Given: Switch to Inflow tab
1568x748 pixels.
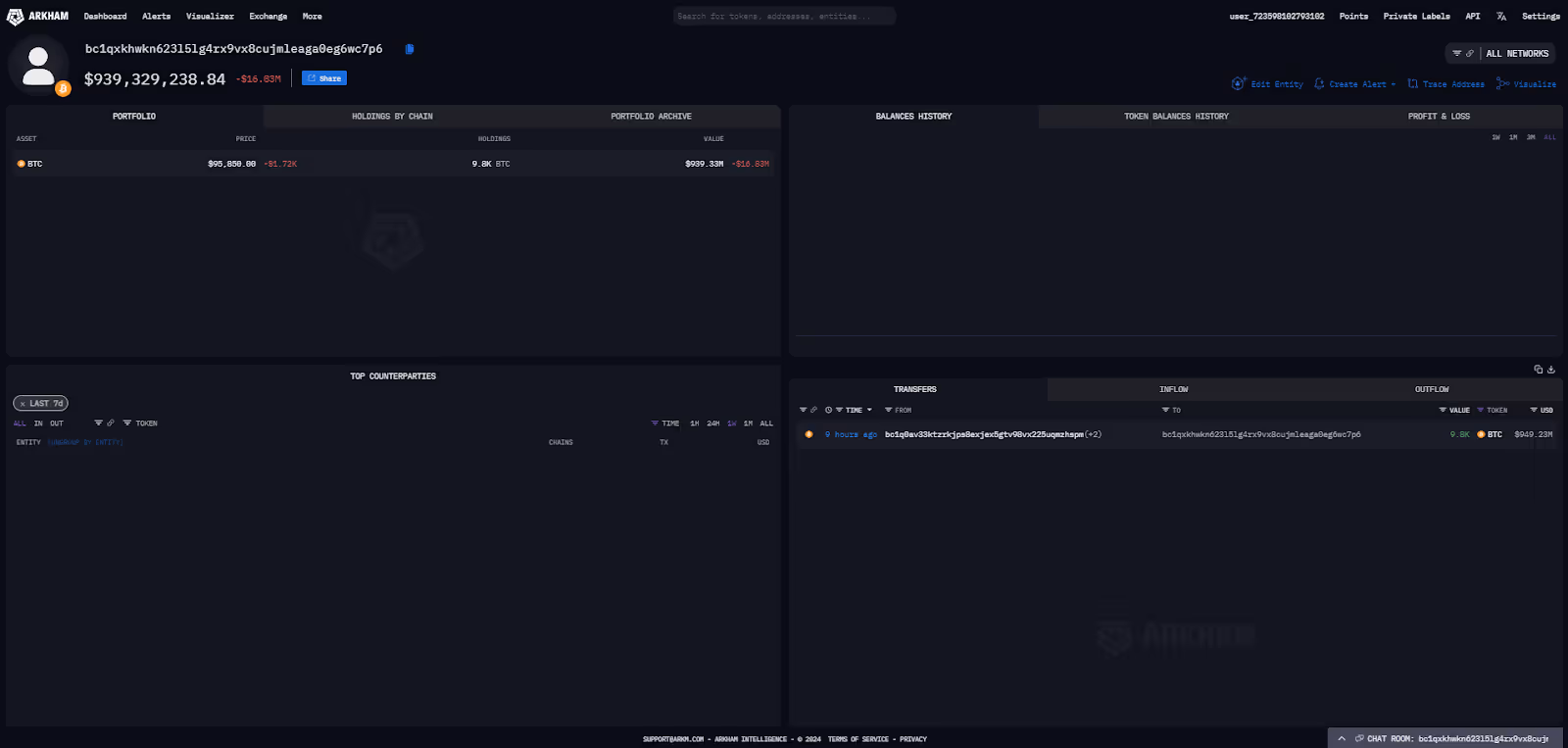Looking at the screenshot, I should coord(1173,389).
